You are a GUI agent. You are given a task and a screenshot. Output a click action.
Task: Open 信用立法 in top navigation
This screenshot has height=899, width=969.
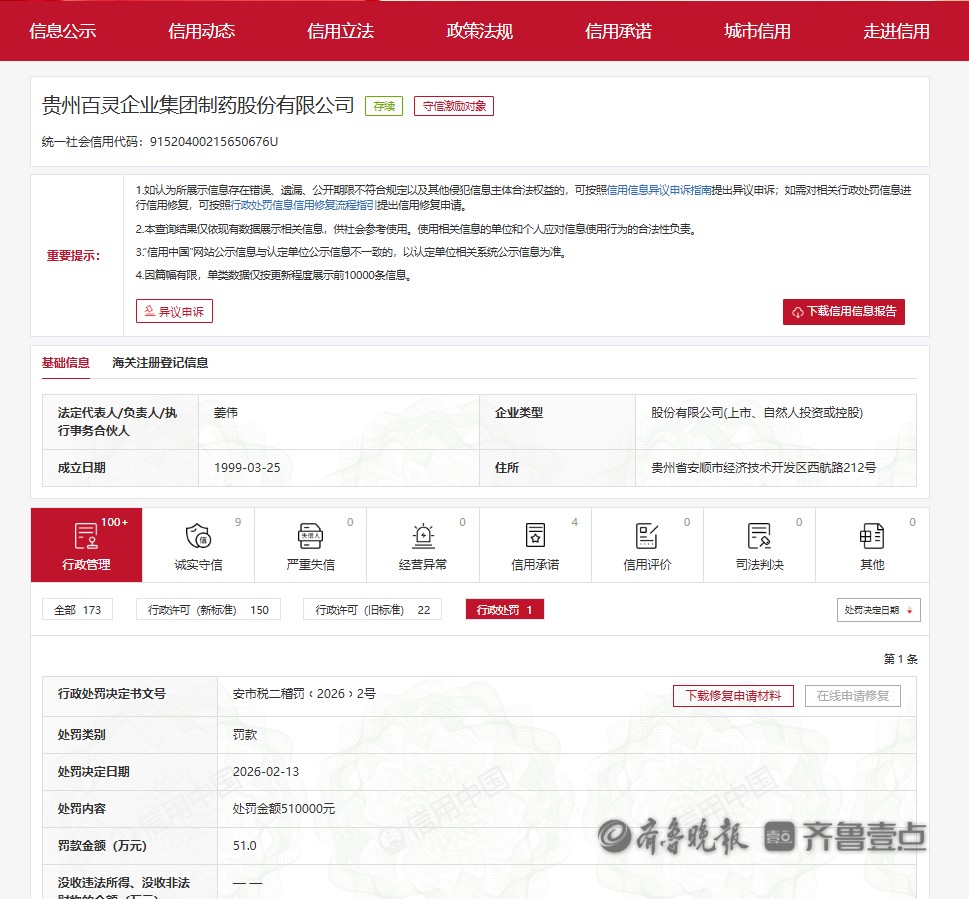click(340, 31)
